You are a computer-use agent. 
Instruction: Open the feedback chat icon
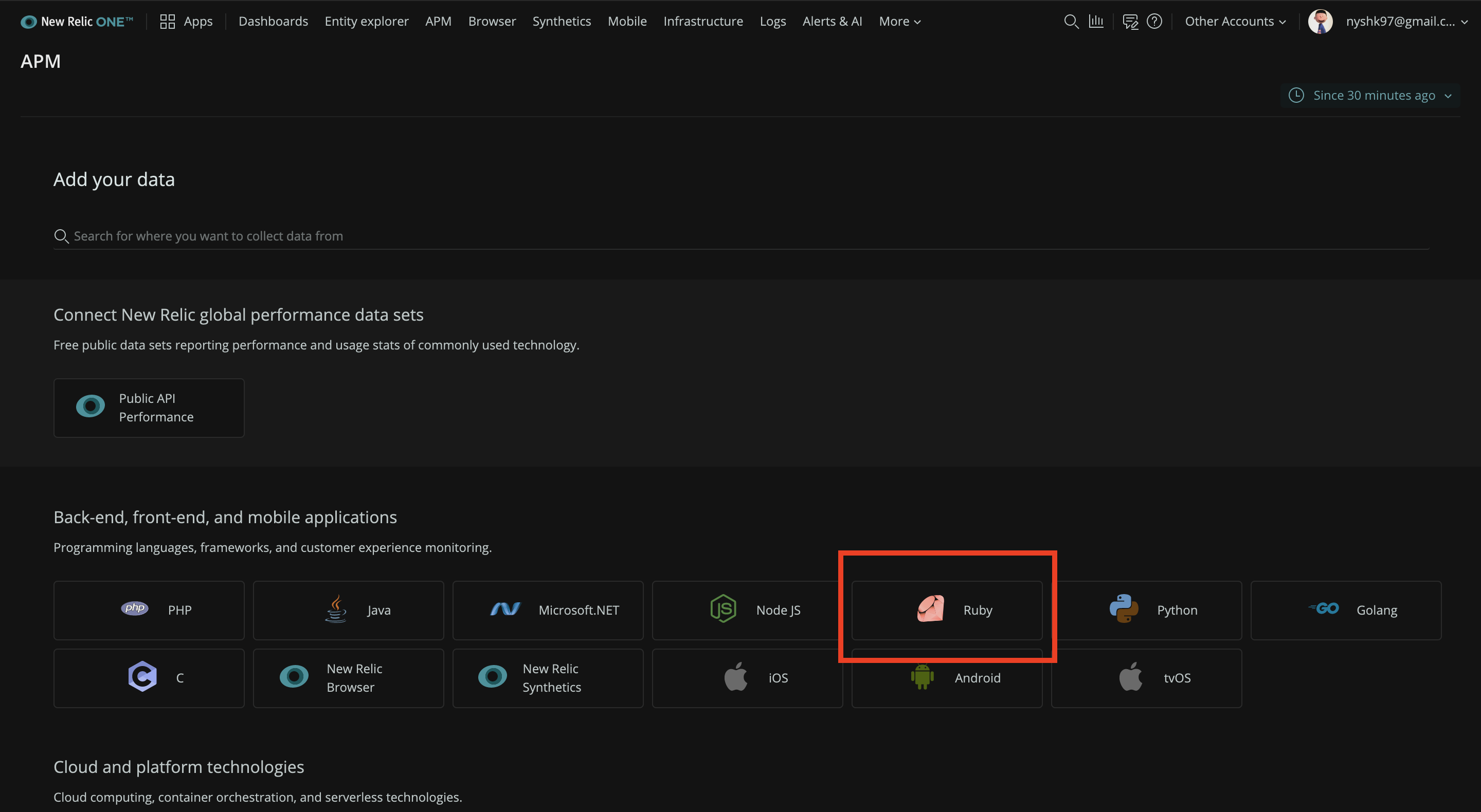point(1130,22)
